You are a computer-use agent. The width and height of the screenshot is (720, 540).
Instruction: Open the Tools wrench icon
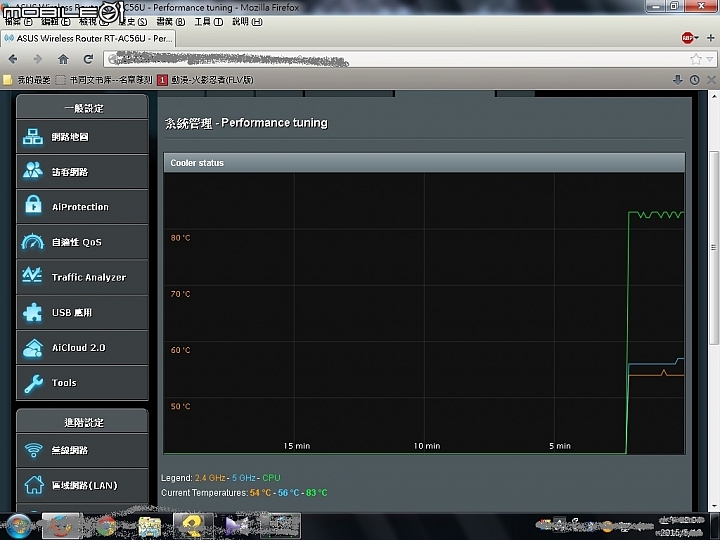click(33, 383)
